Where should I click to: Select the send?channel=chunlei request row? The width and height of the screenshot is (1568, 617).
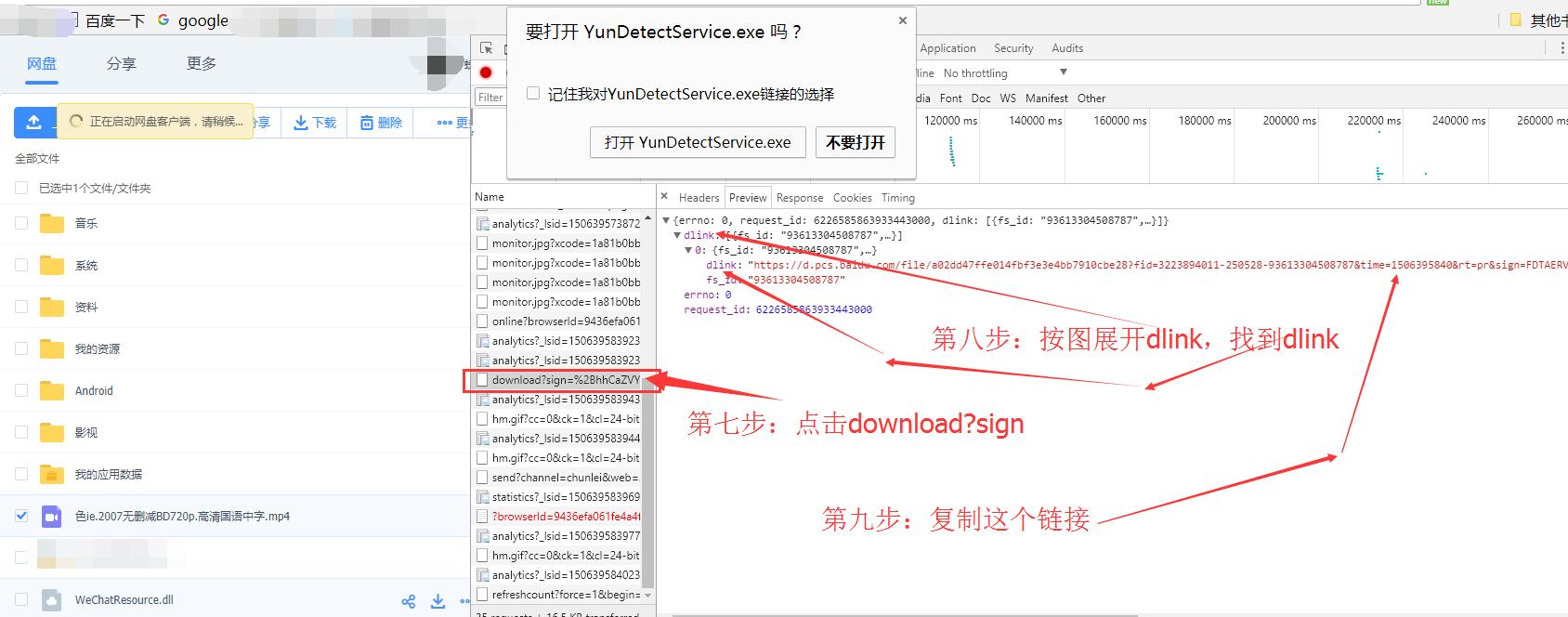(x=558, y=478)
